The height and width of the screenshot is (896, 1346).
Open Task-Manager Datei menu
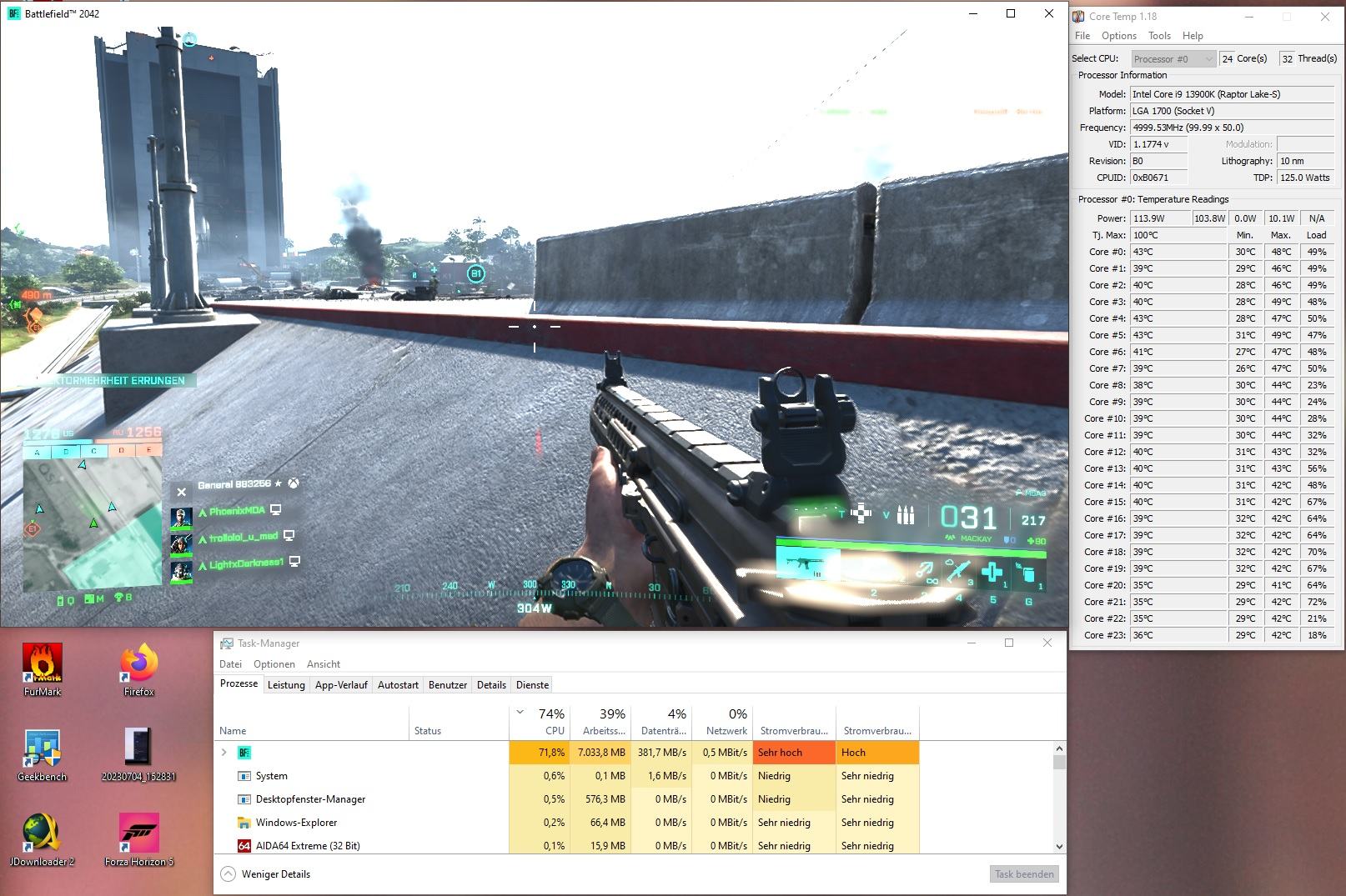pos(230,664)
